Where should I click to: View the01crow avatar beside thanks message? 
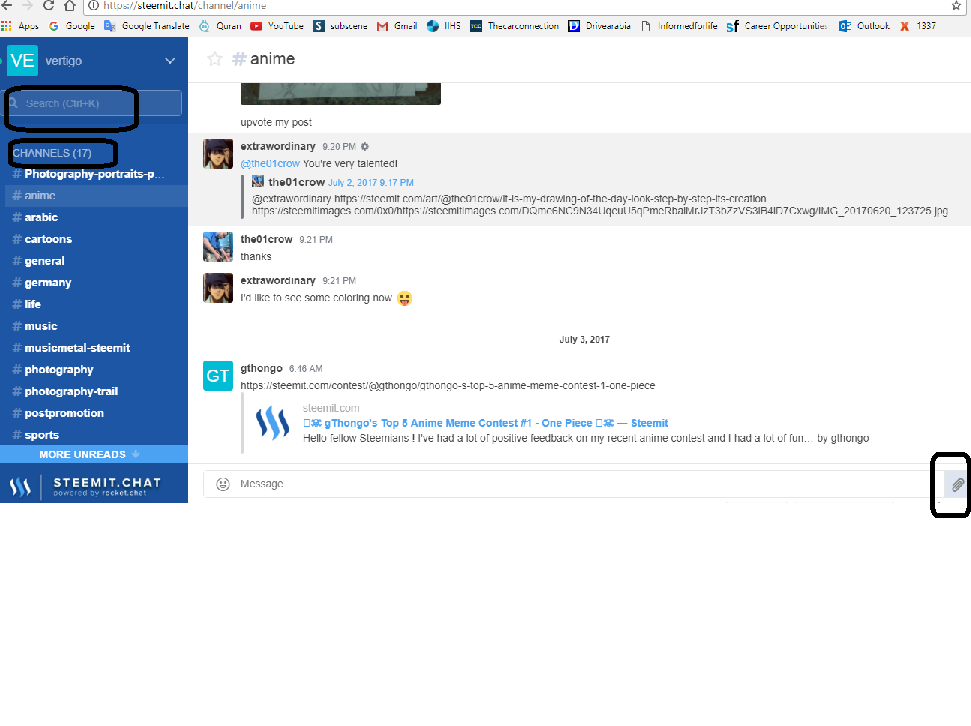pos(218,247)
